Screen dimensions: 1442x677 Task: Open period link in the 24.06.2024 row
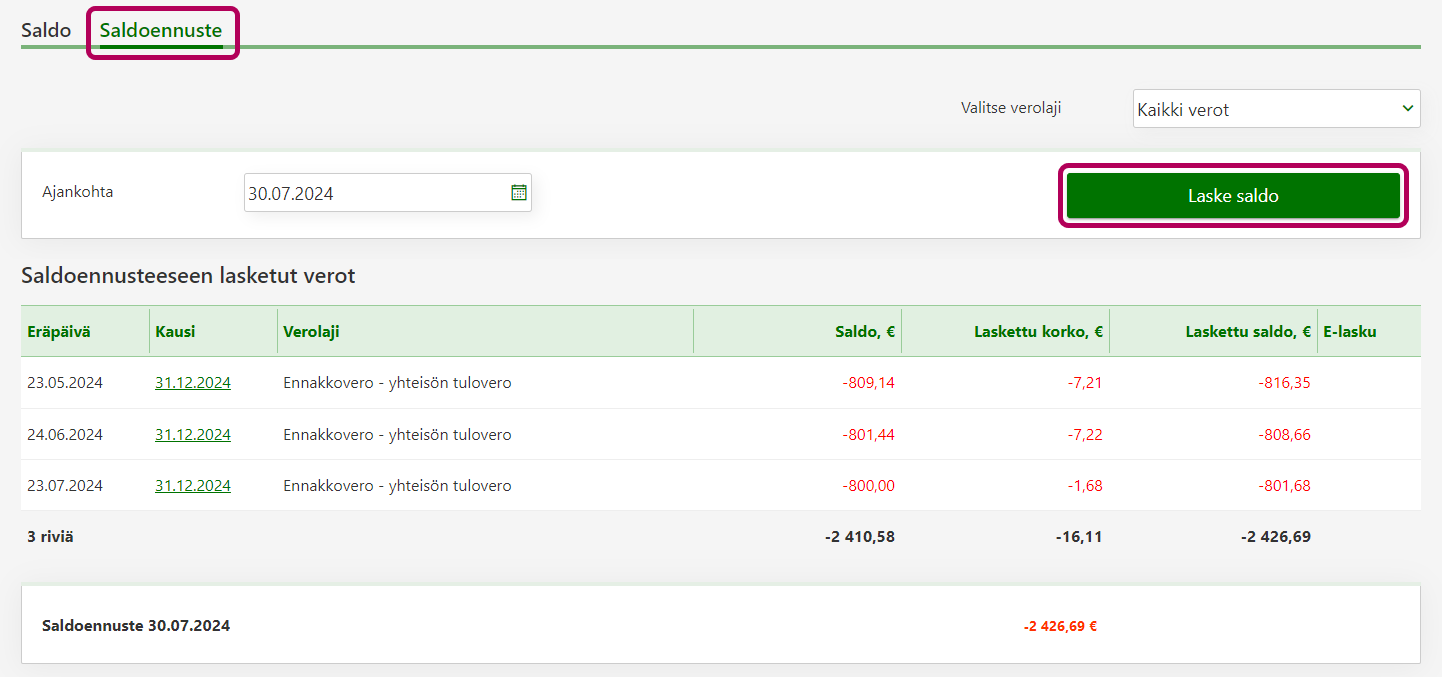point(193,435)
